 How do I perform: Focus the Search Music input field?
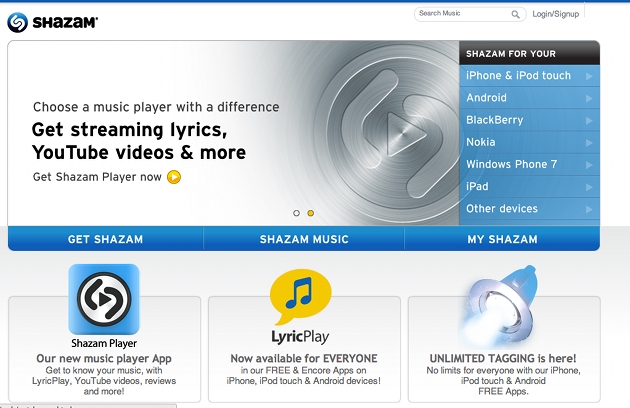462,14
